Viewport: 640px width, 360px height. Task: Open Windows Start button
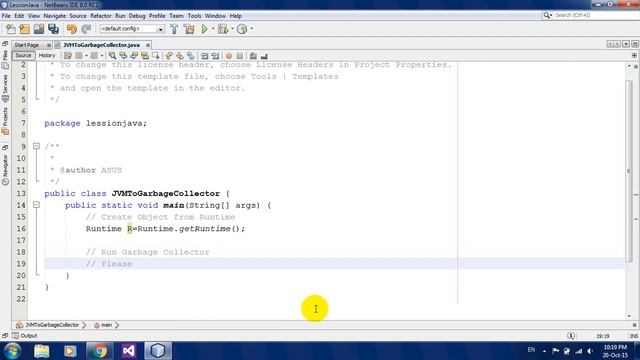[x=13, y=351]
